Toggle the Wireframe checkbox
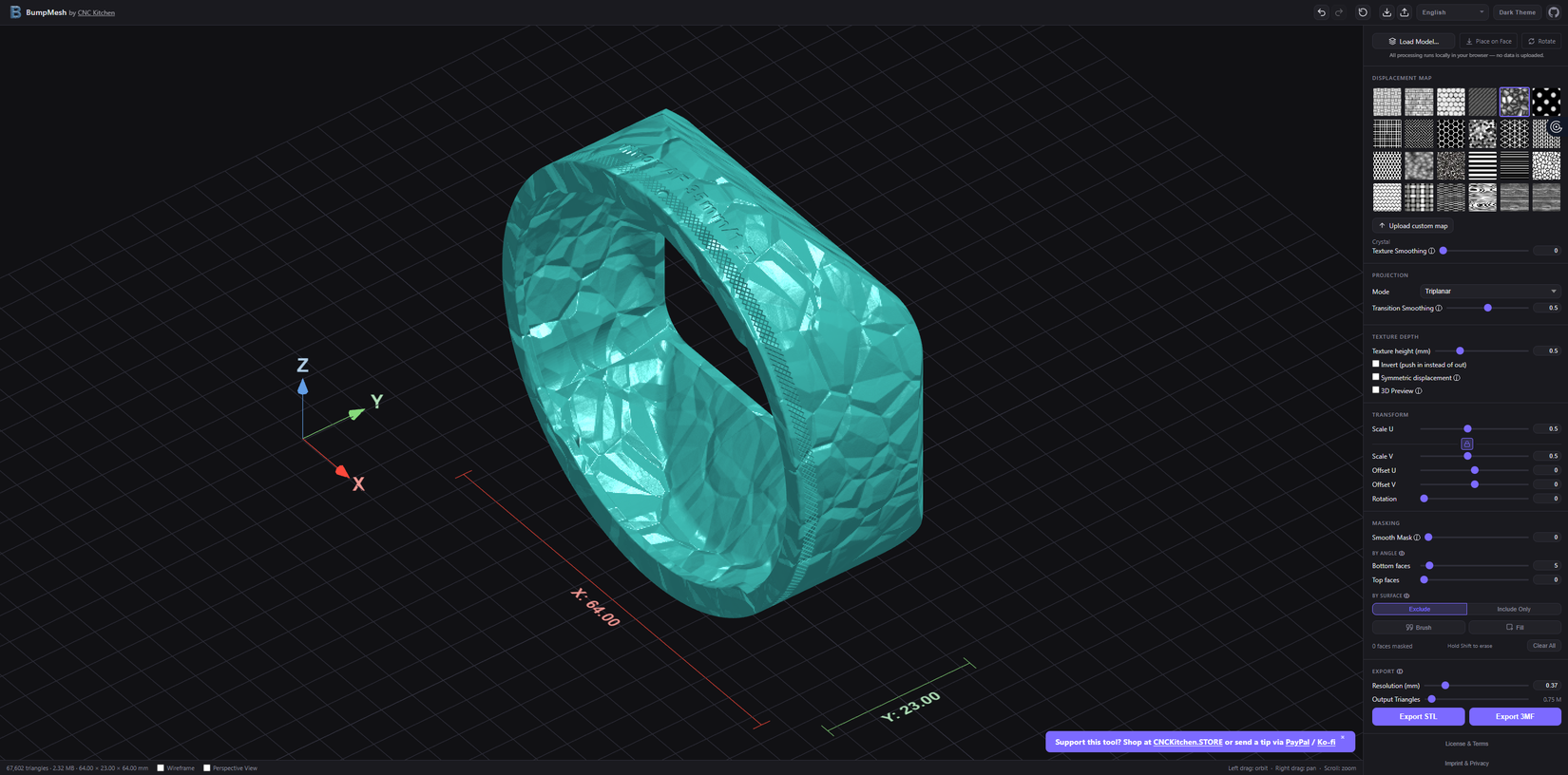 click(161, 767)
